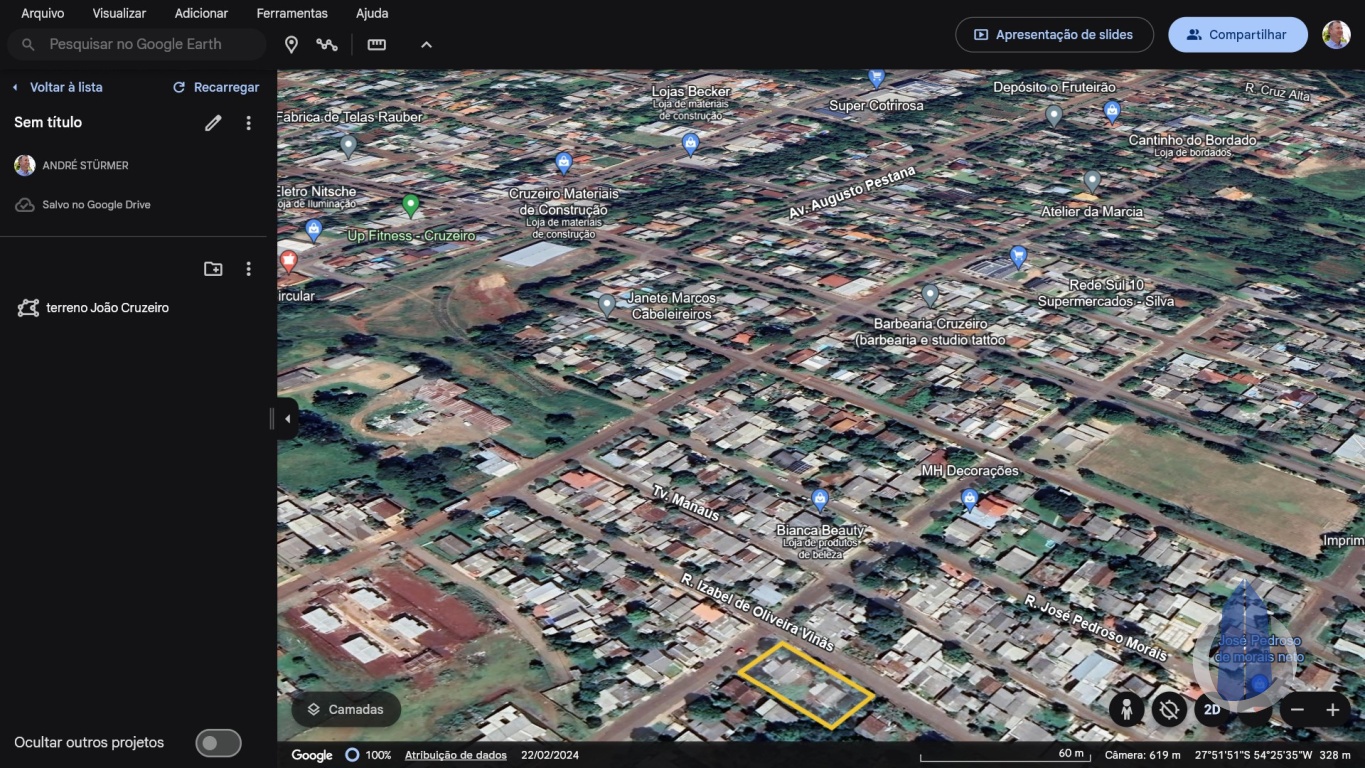Viewport: 1365px width, 768px height.
Task: Open the Adicionar menu
Action: (x=201, y=13)
